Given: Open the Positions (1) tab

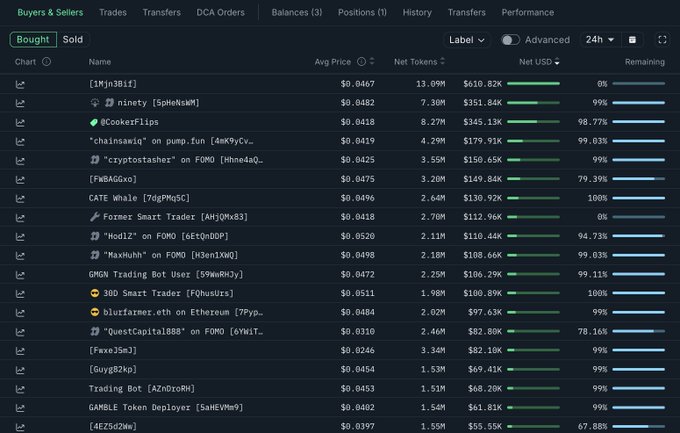Looking at the screenshot, I should (x=362, y=13).
